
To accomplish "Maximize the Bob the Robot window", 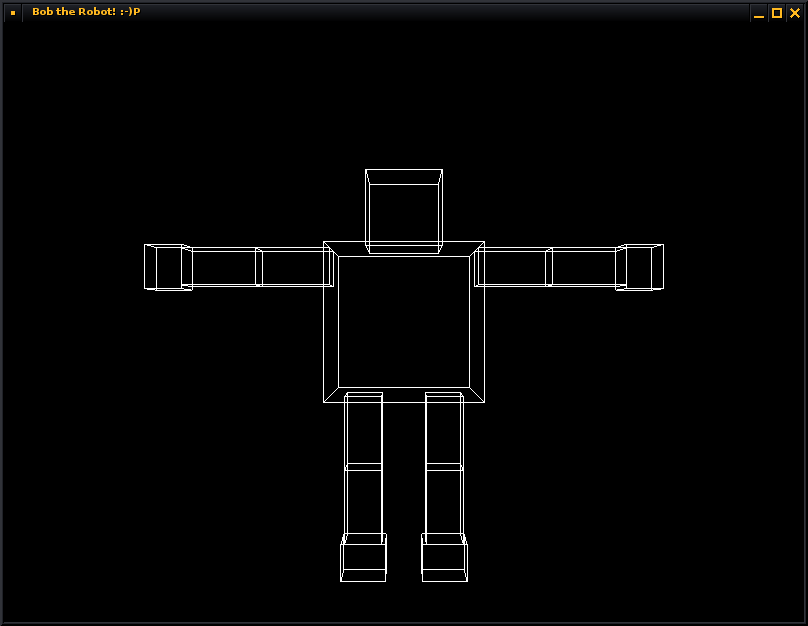I will [777, 13].
